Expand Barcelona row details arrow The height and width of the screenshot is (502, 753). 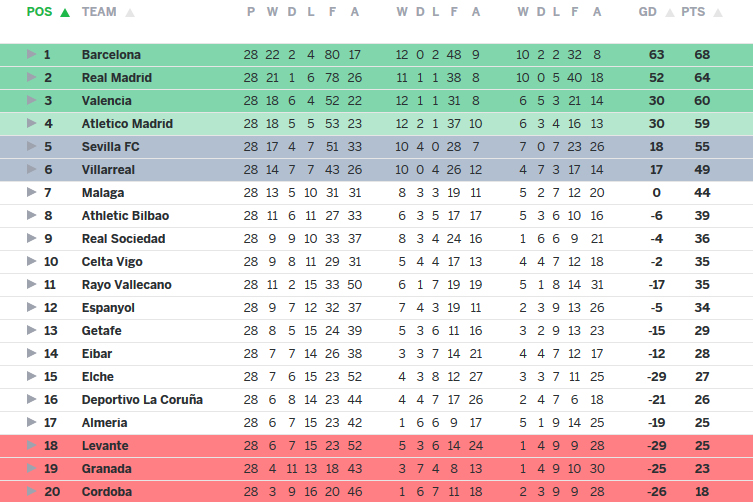pyautogui.click(x=32, y=55)
